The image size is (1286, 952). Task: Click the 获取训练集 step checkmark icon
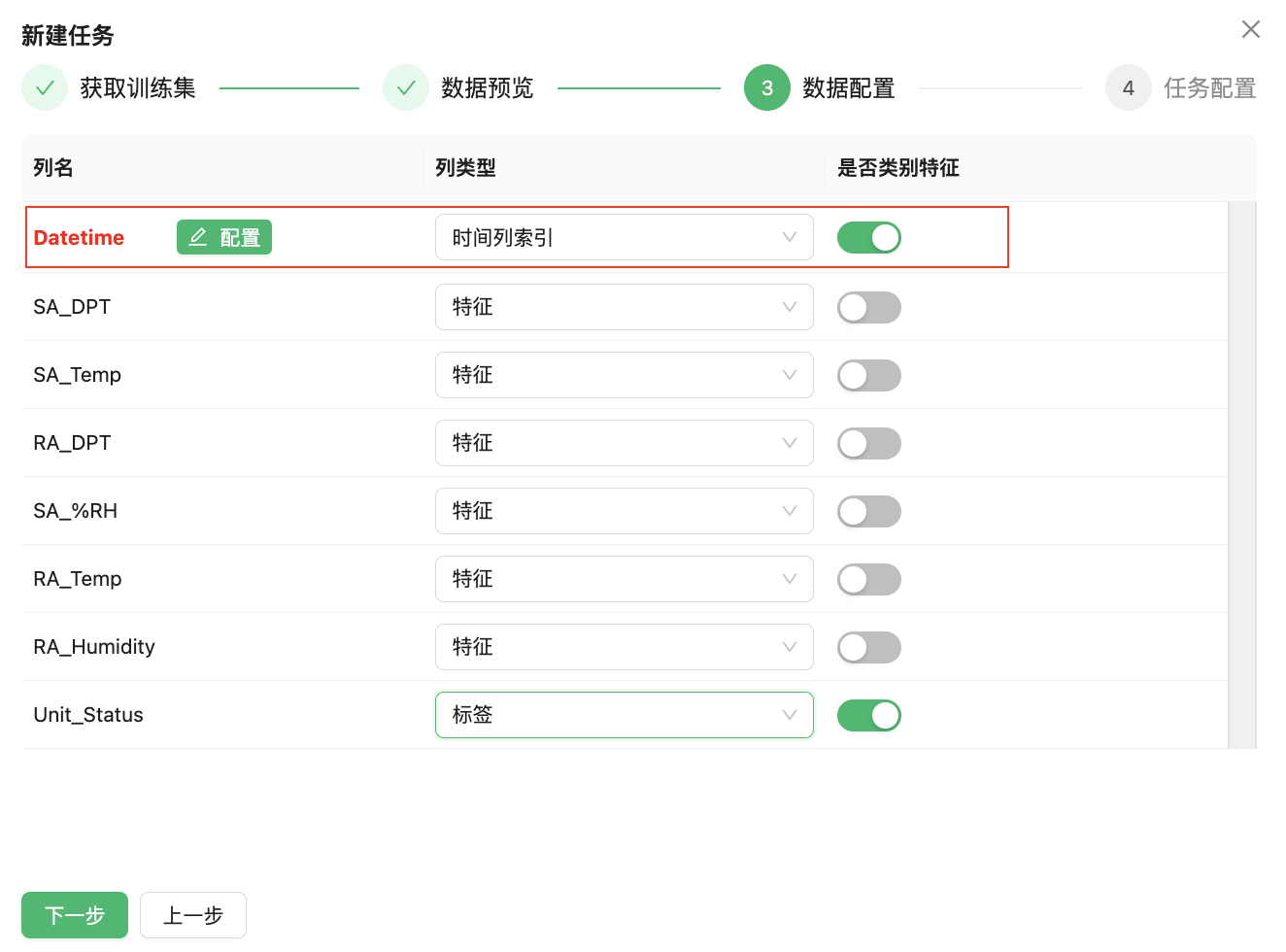(x=45, y=88)
